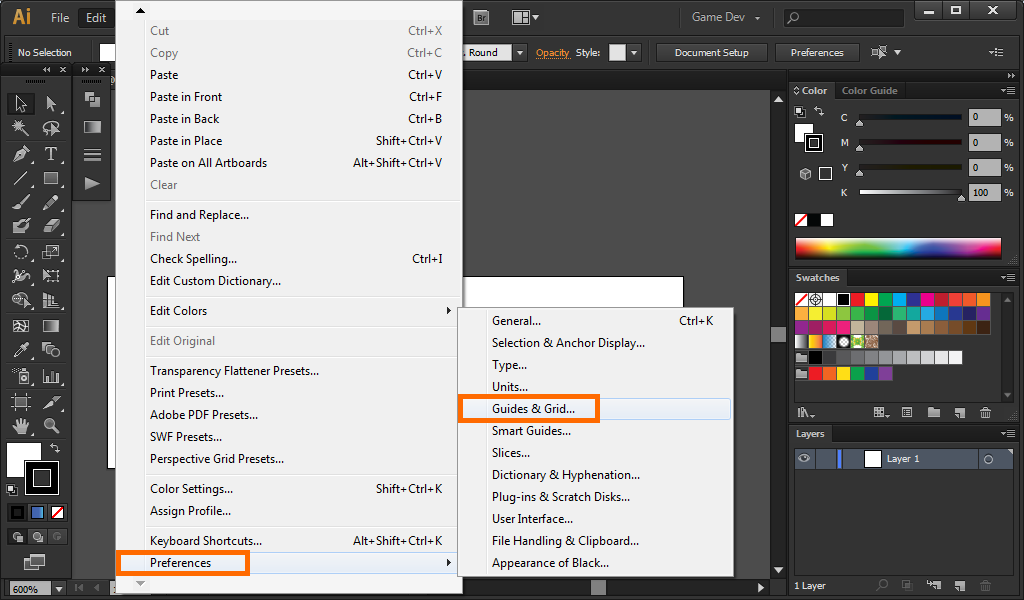Open the Style dropdown arrow

pos(634,53)
